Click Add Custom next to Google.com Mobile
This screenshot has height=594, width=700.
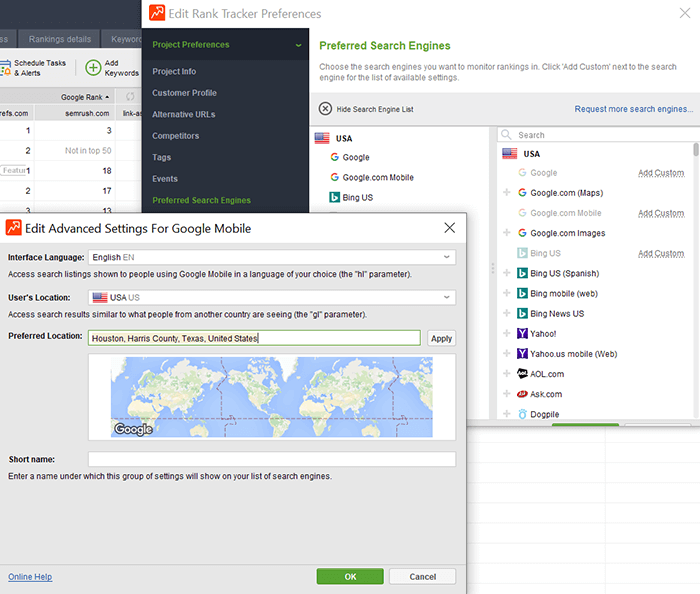661,213
